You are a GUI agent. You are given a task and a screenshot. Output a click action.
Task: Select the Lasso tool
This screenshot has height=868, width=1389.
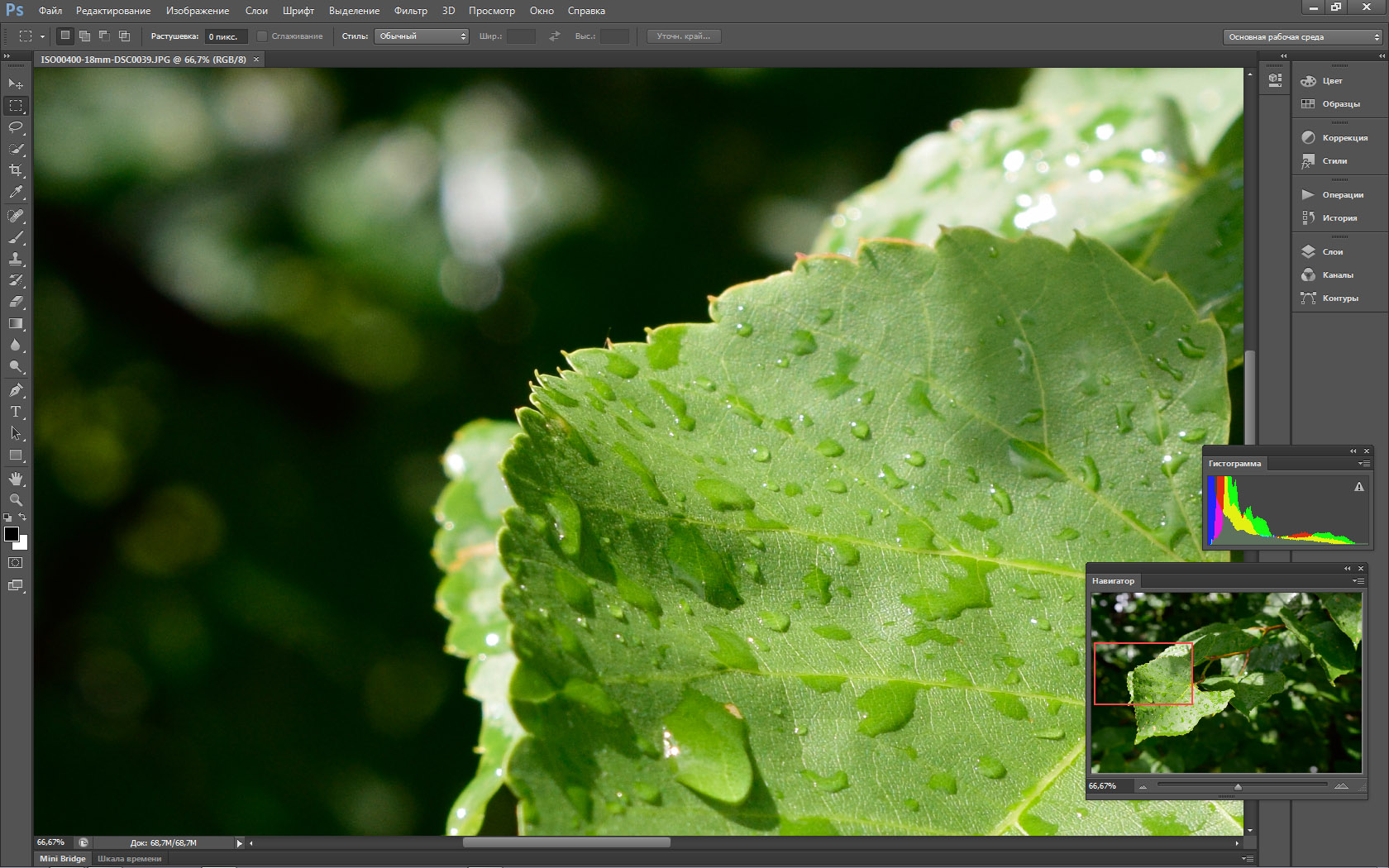pyautogui.click(x=16, y=127)
